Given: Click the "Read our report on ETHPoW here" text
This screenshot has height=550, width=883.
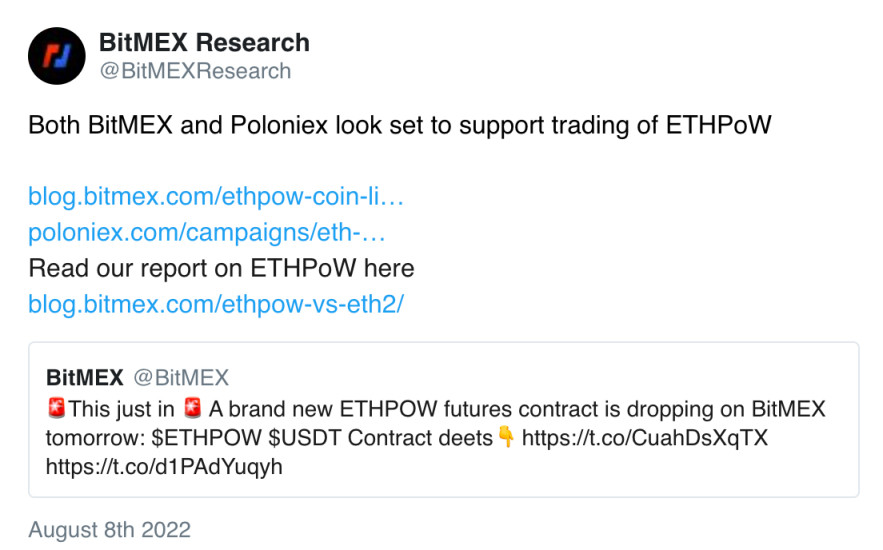Looking at the screenshot, I should point(221,268).
